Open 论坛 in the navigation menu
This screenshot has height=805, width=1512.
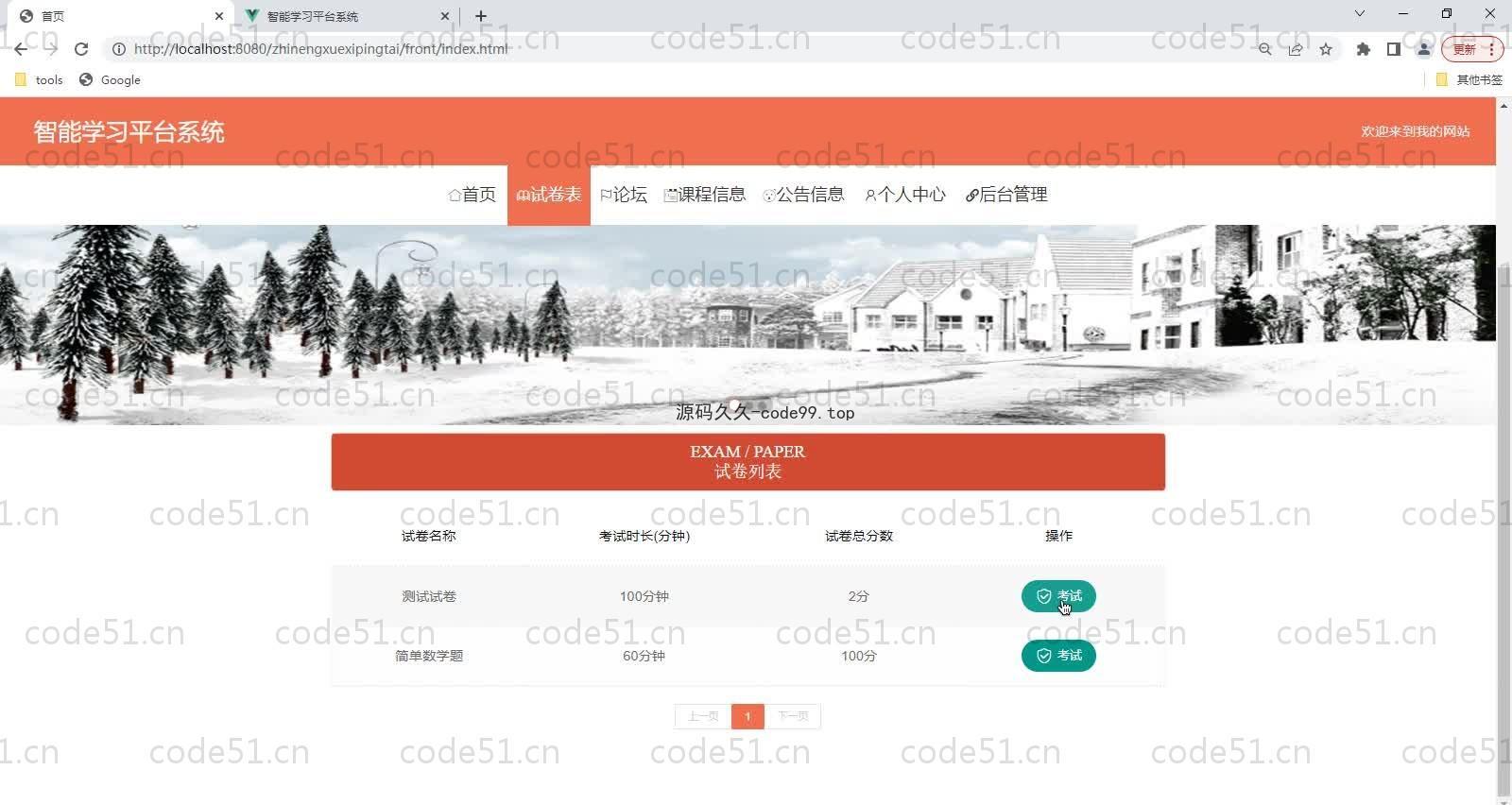[x=624, y=195]
